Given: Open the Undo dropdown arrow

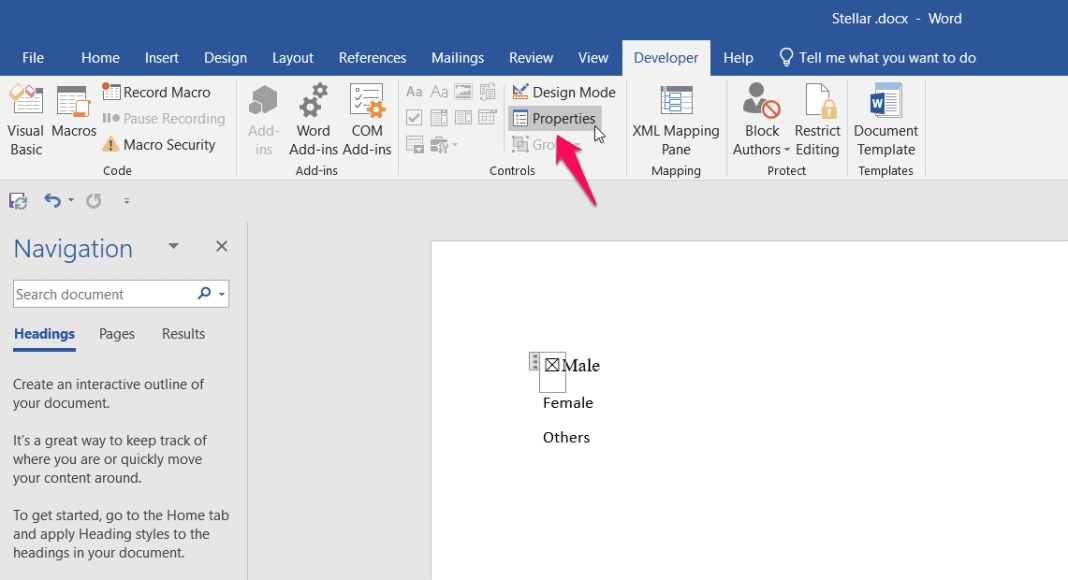Looking at the screenshot, I should tap(70, 200).
